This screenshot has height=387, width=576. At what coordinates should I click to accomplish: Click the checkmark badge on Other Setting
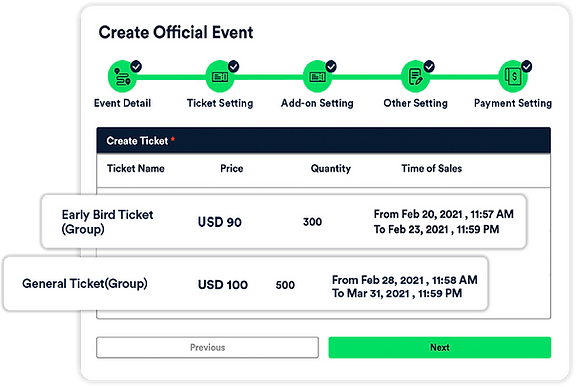pyautogui.click(x=429, y=66)
